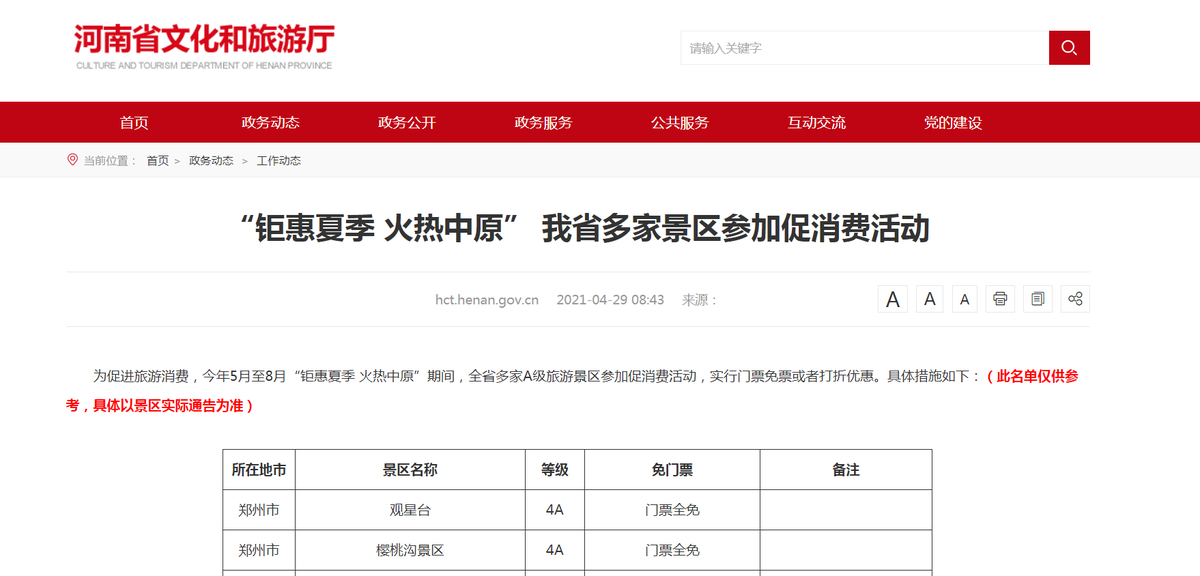Select the medium font size A button
This screenshot has width=1200, height=576.
930,299
